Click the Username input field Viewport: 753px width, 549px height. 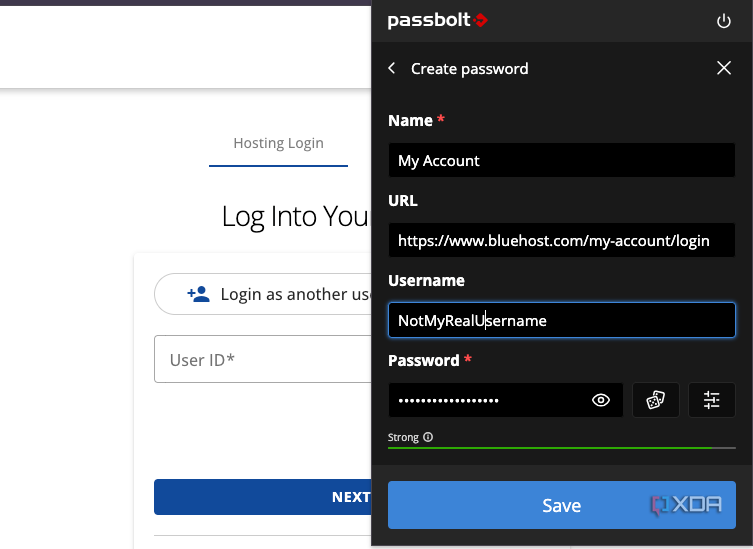[x=561, y=320]
